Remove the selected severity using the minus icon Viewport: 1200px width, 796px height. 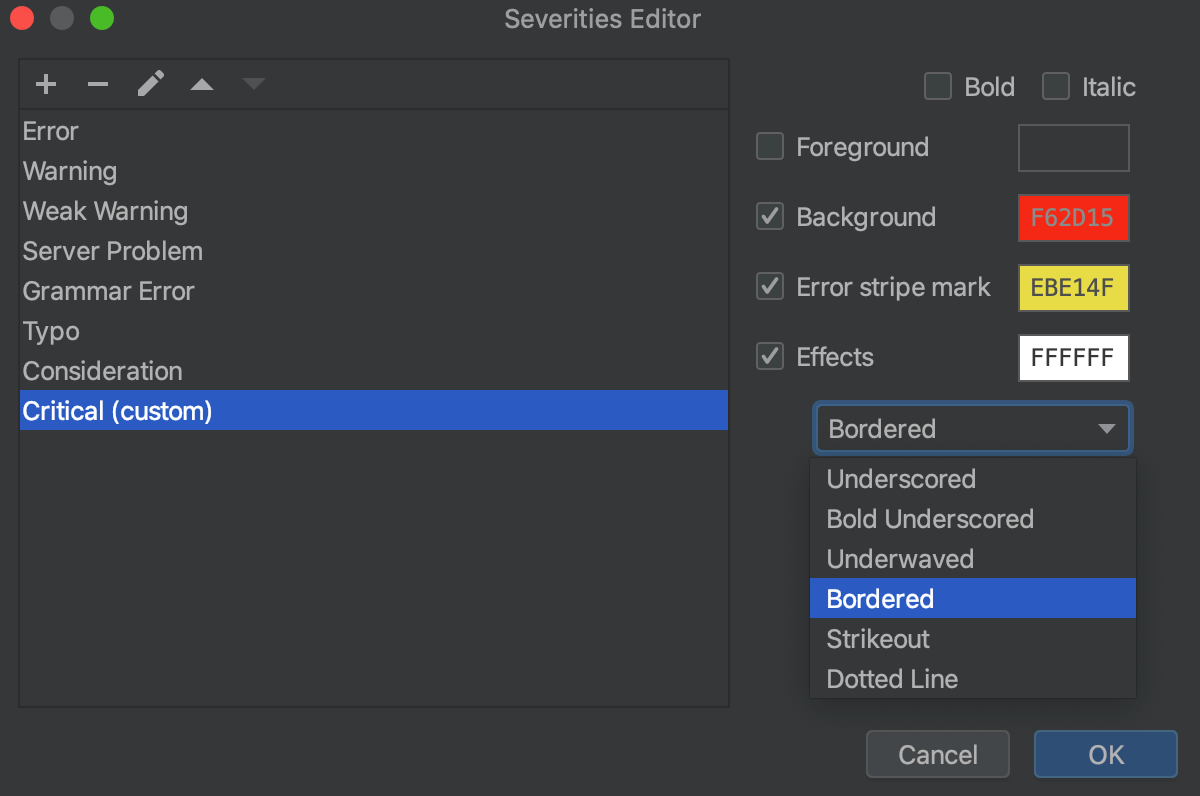(x=98, y=84)
